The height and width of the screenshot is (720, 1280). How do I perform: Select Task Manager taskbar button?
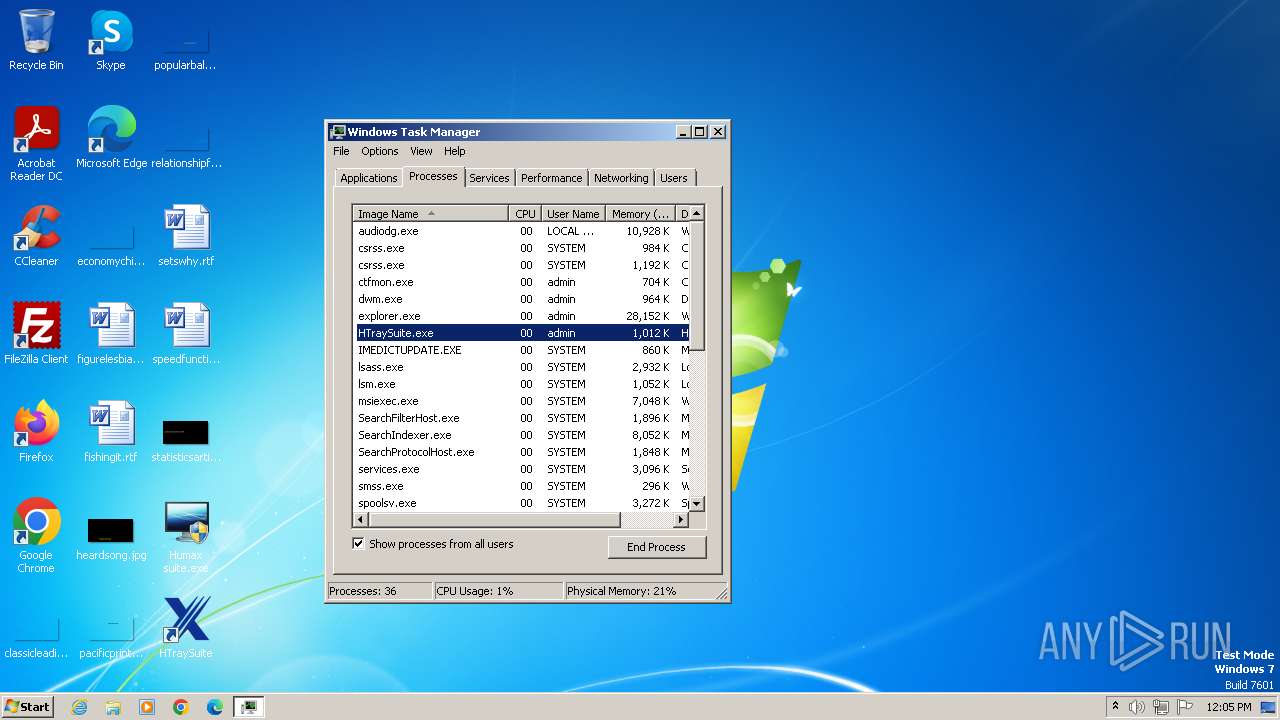coord(248,707)
